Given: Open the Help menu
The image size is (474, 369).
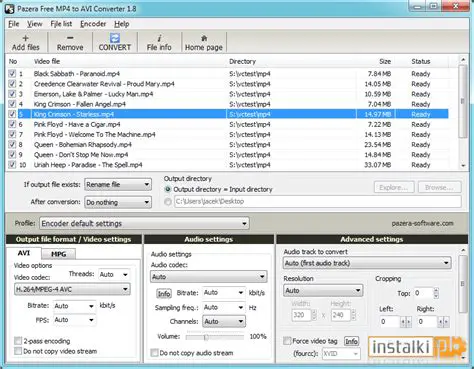Looking at the screenshot, I should 122,24.
